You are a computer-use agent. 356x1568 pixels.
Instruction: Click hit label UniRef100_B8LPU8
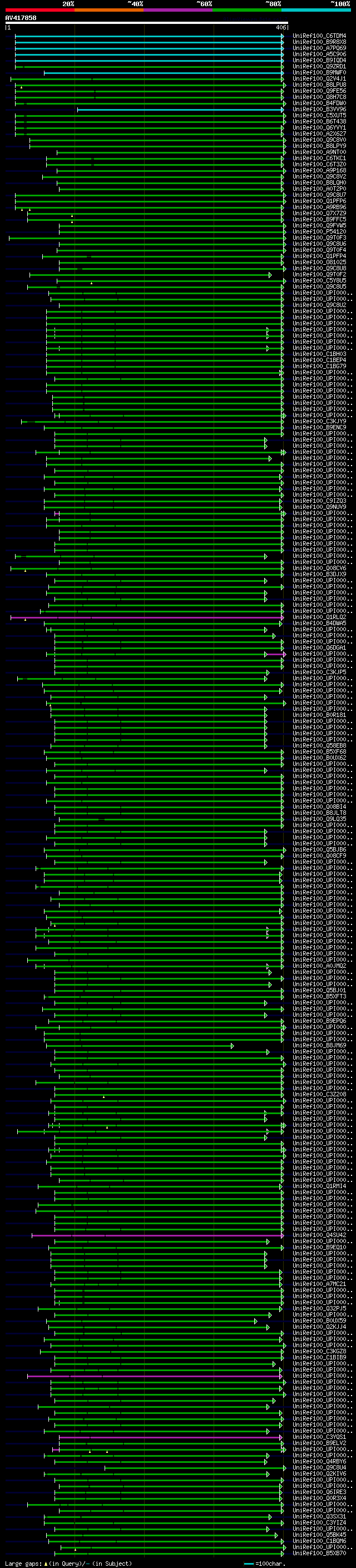(x=319, y=85)
